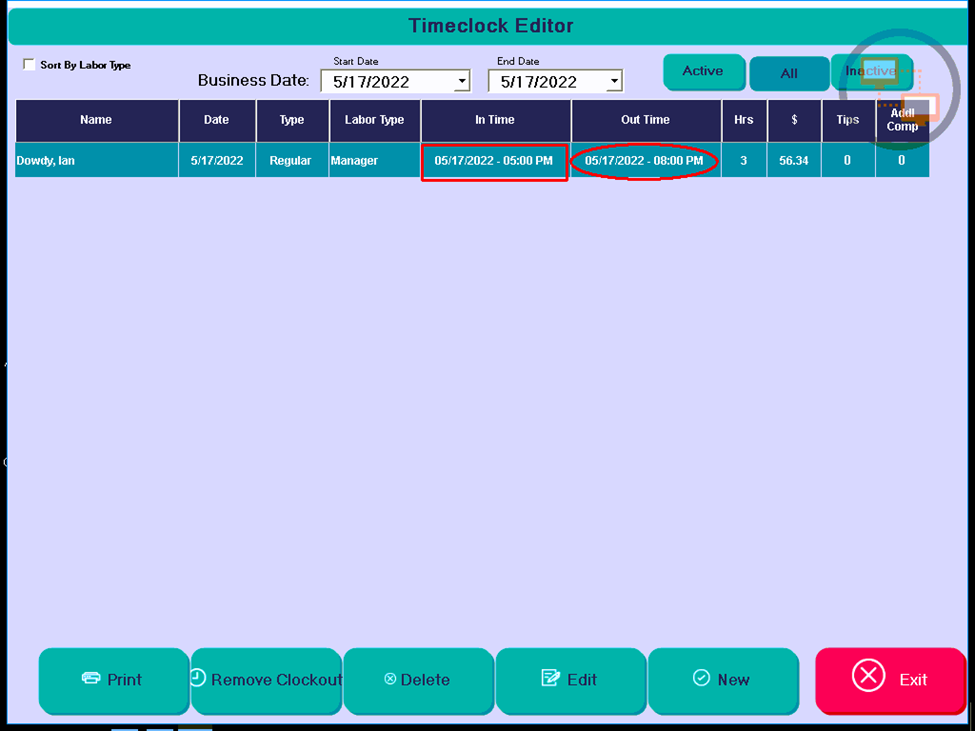
Task: Click the clock icon on Remove Clockout
Action: click(x=198, y=678)
